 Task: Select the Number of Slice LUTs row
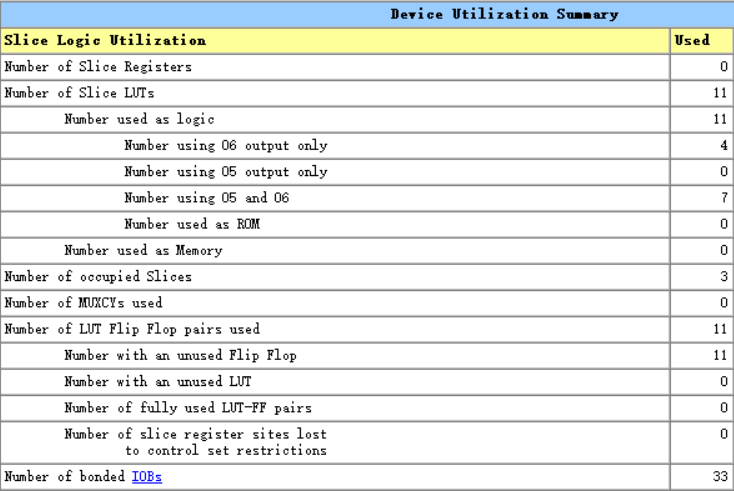tap(367, 93)
